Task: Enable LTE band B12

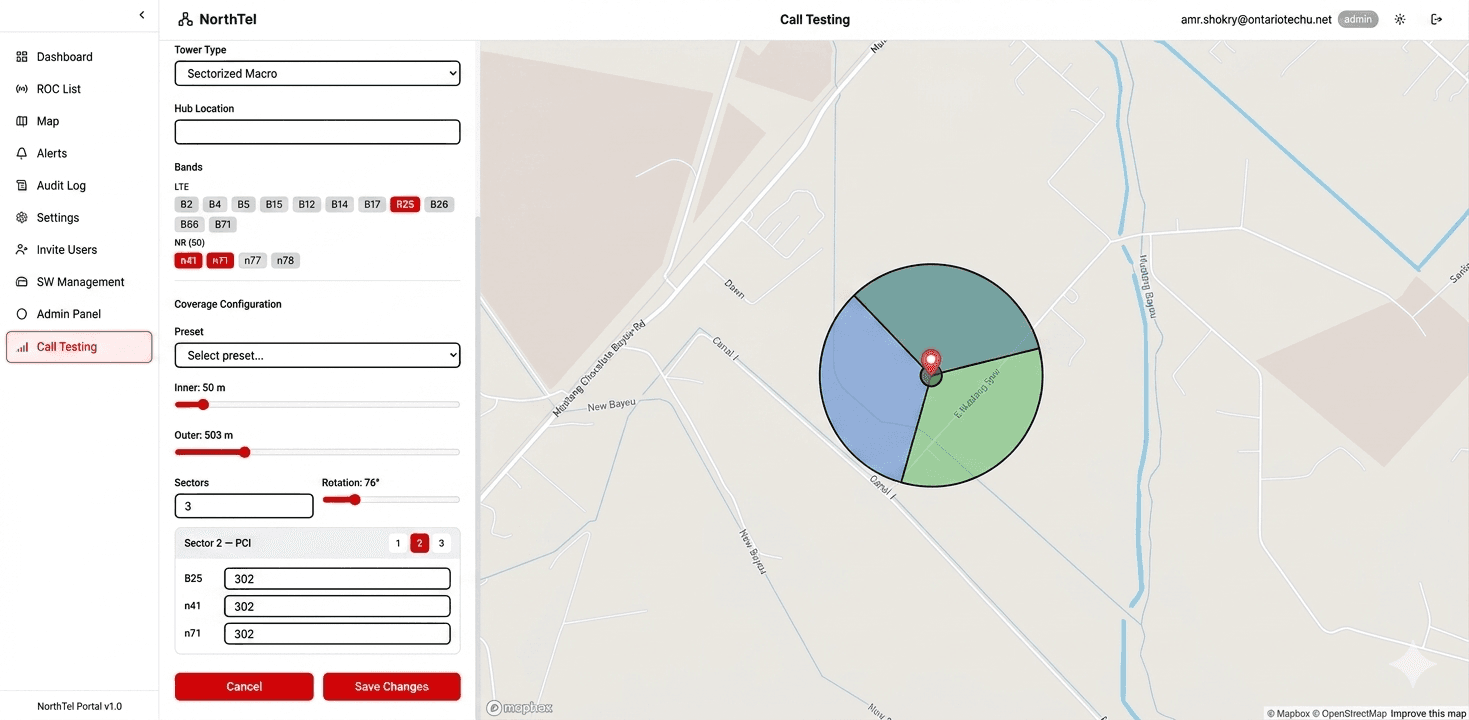Action: pyautogui.click(x=307, y=204)
